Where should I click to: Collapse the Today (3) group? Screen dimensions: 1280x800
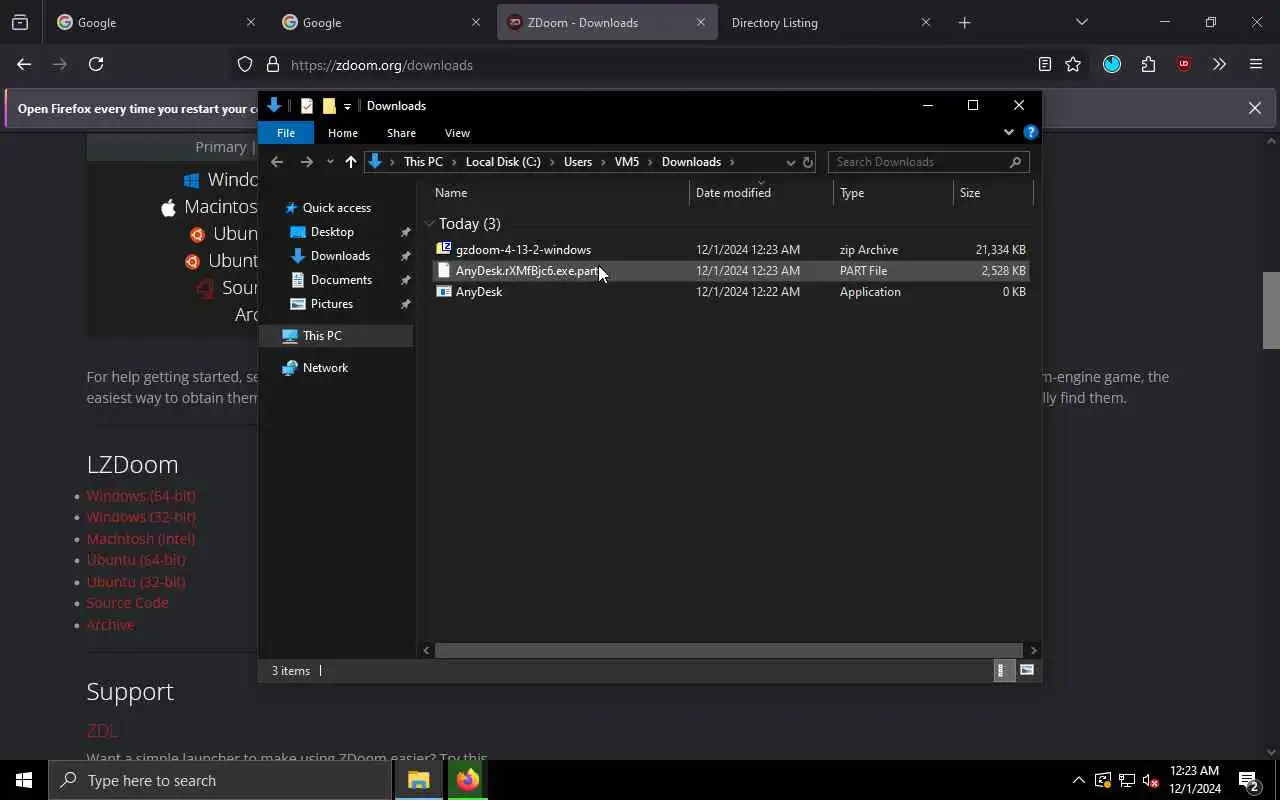tap(429, 224)
